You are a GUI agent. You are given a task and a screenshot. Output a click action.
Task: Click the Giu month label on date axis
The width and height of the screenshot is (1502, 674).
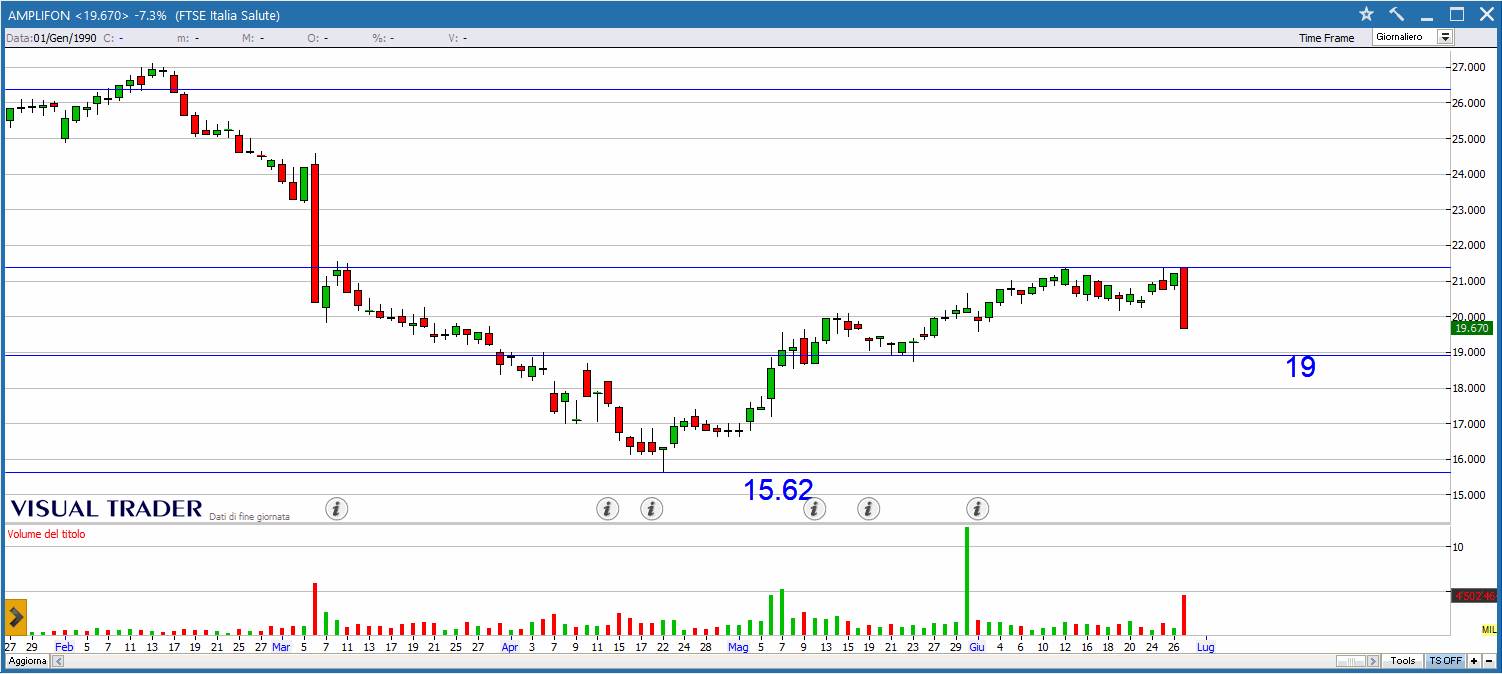coord(976,647)
